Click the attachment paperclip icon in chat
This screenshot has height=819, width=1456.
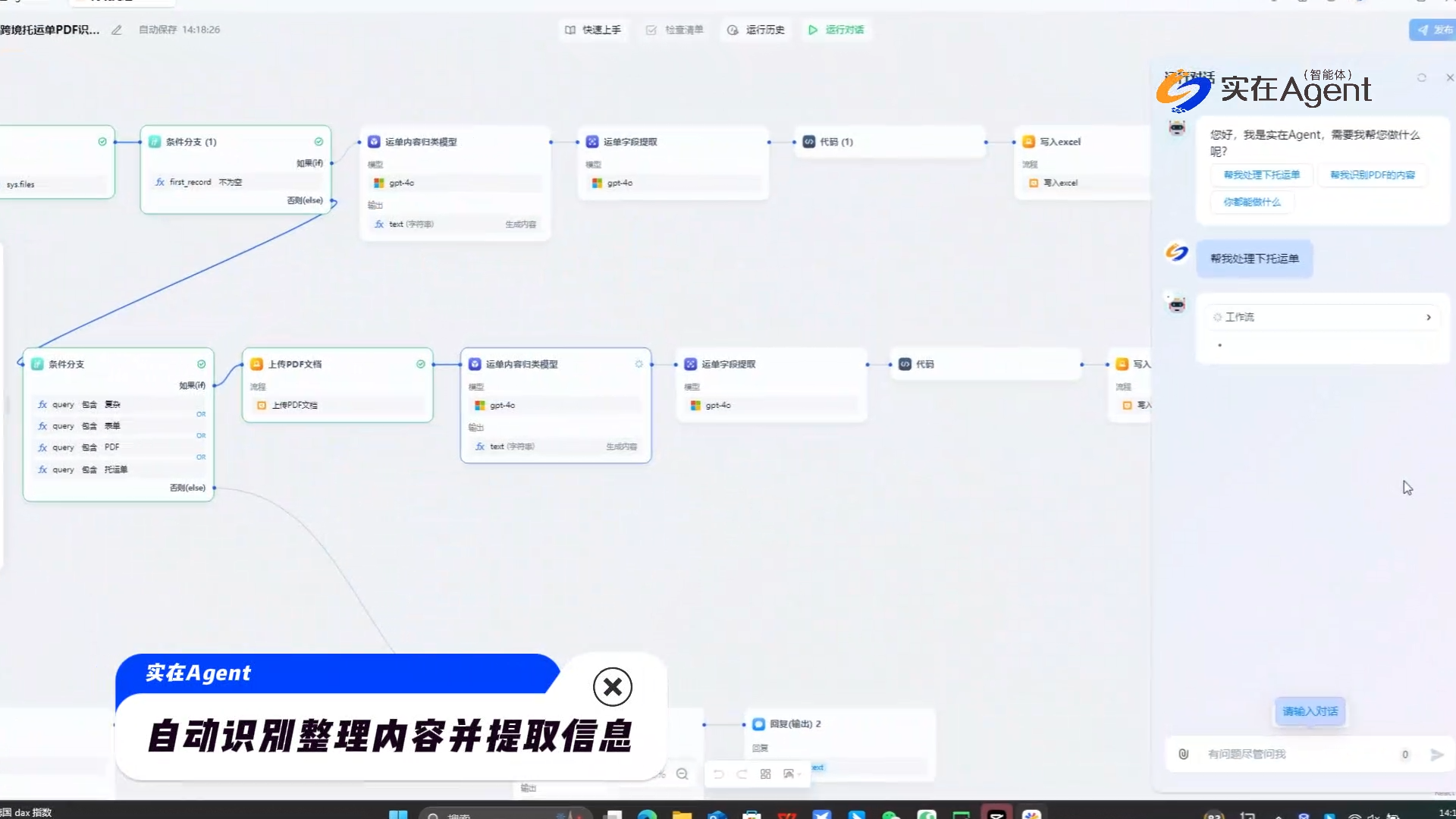[1183, 755]
